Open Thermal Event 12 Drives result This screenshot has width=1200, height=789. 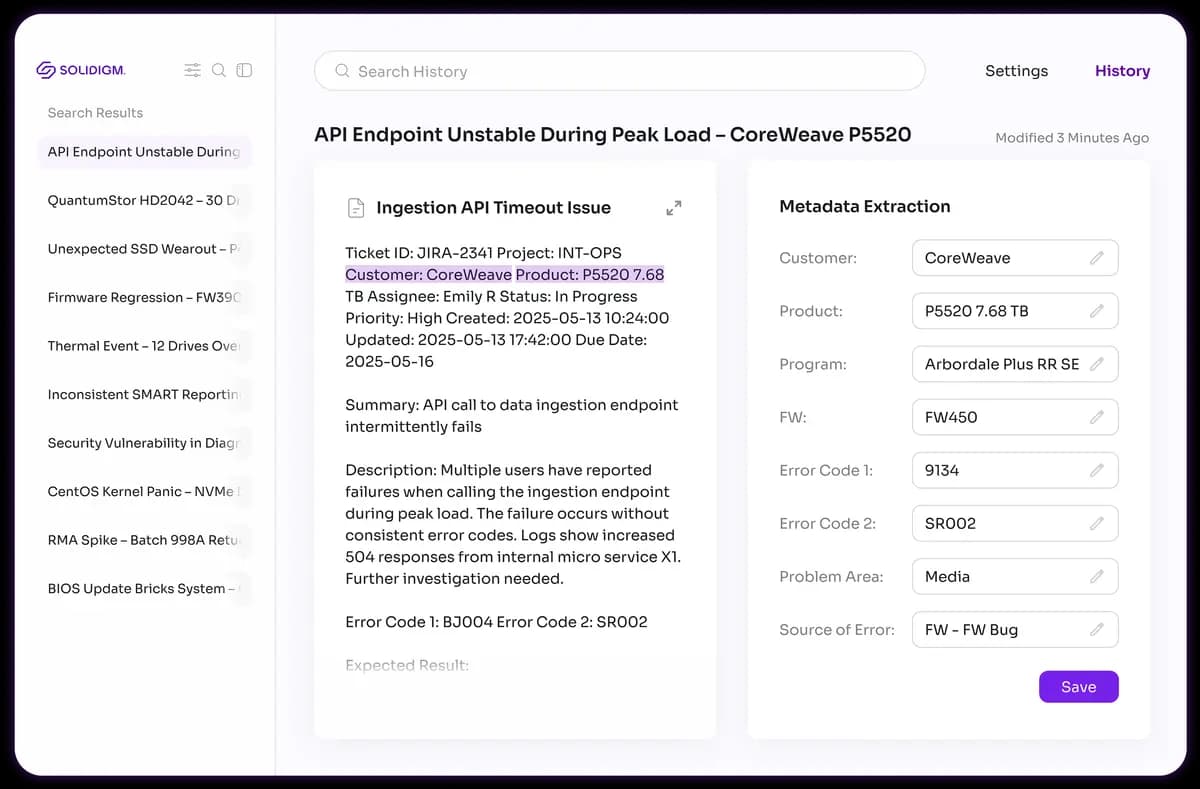click(146, 346)
